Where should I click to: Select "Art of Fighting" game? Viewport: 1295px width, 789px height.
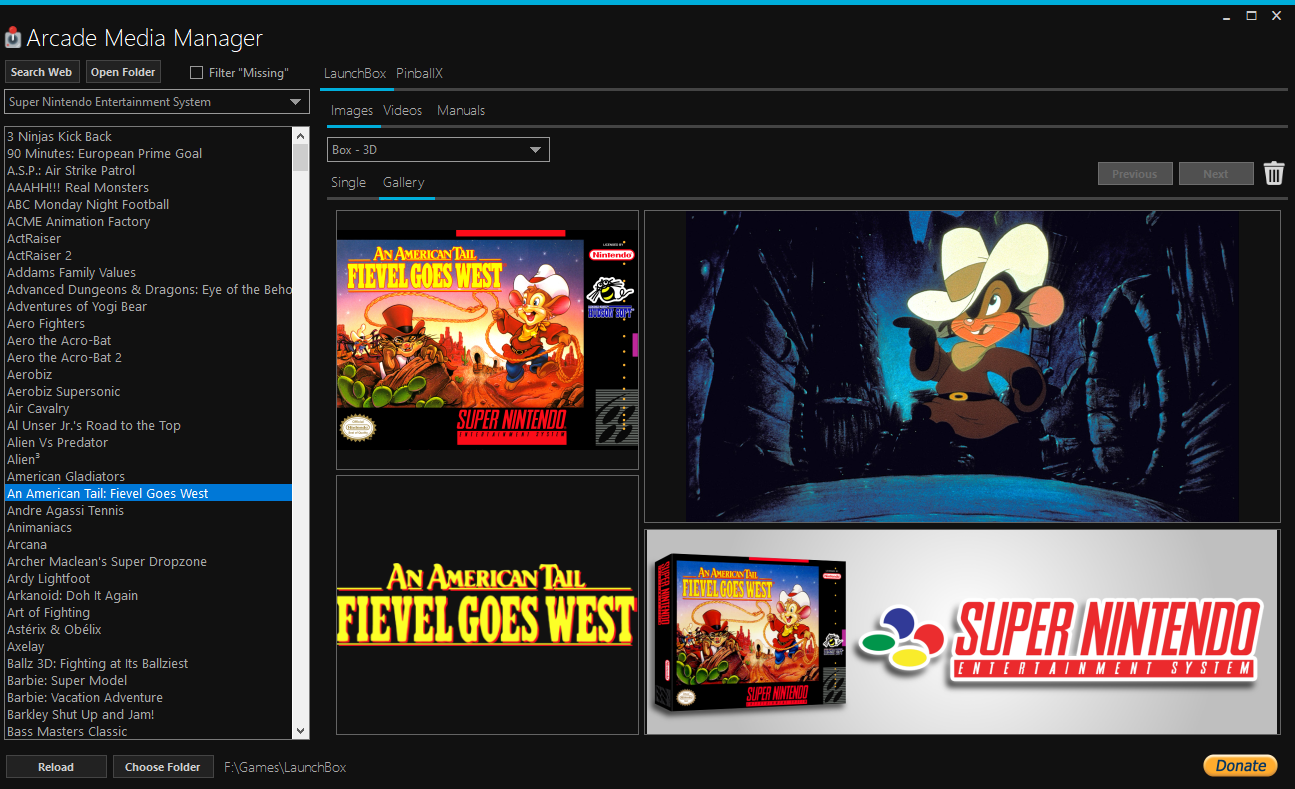point(149,612)
